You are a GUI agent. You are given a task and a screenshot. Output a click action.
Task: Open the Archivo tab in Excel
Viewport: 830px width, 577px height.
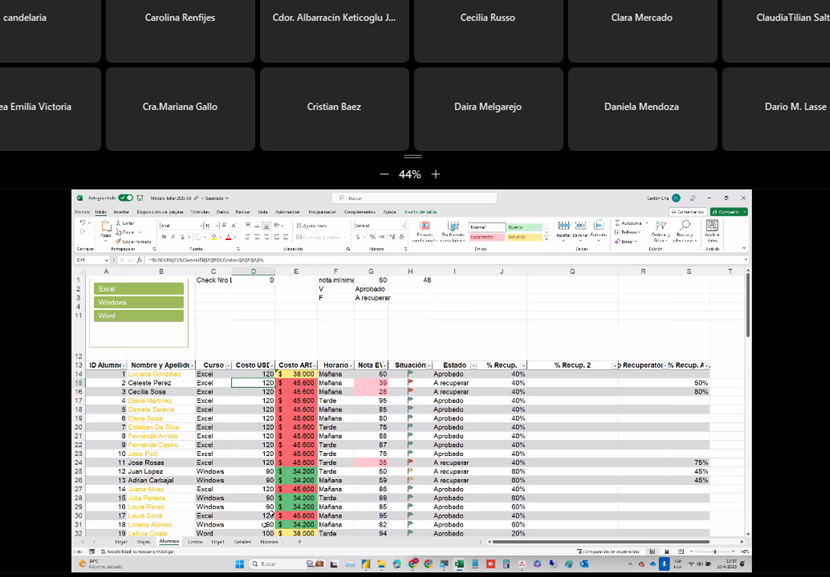point(82,212)
